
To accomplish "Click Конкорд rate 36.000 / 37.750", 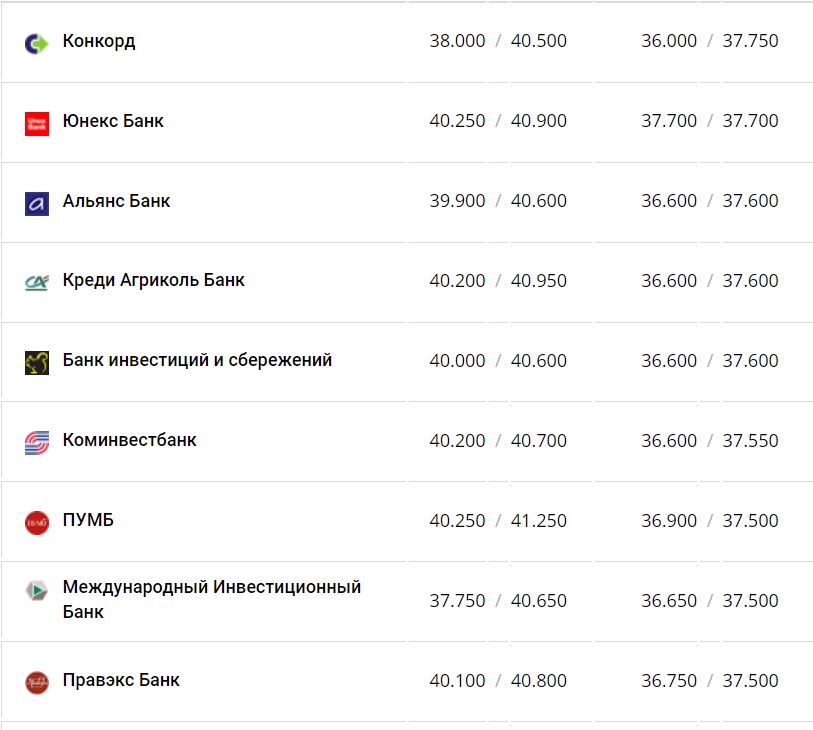I will (709, 41).
